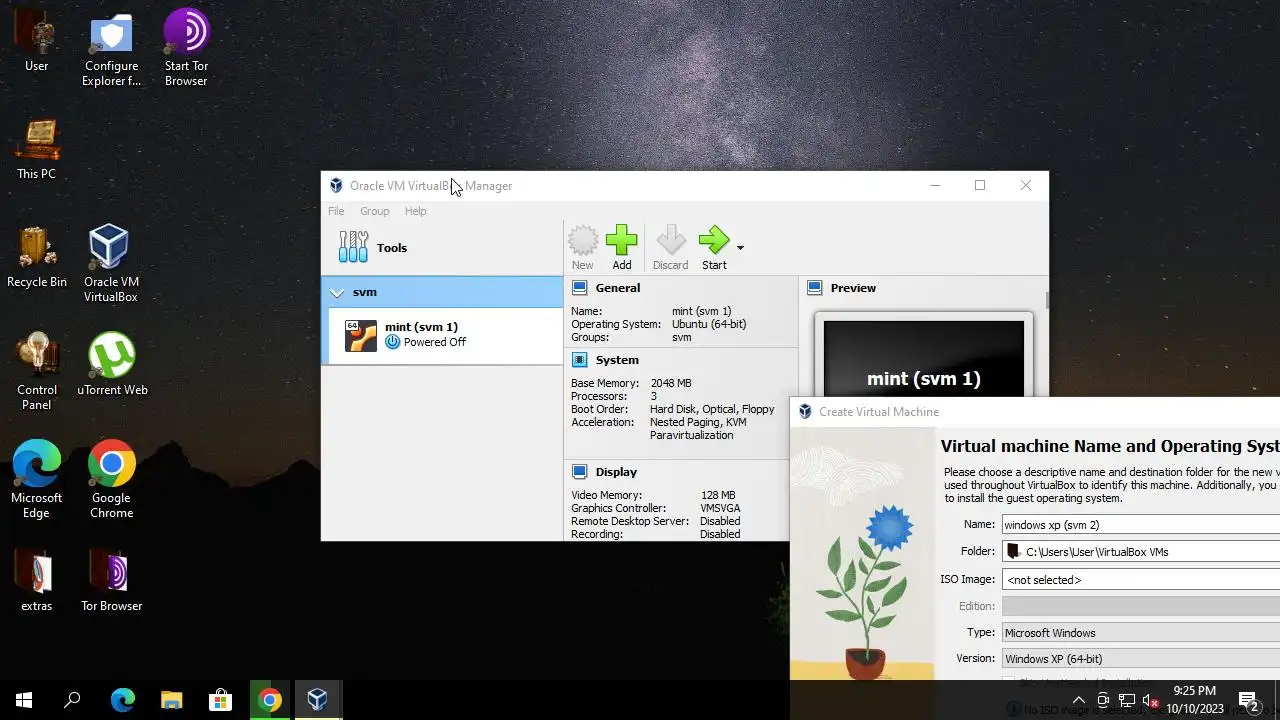Click the "Ubuntu (64-bit)" operating system value

click(x=709, y=324)
